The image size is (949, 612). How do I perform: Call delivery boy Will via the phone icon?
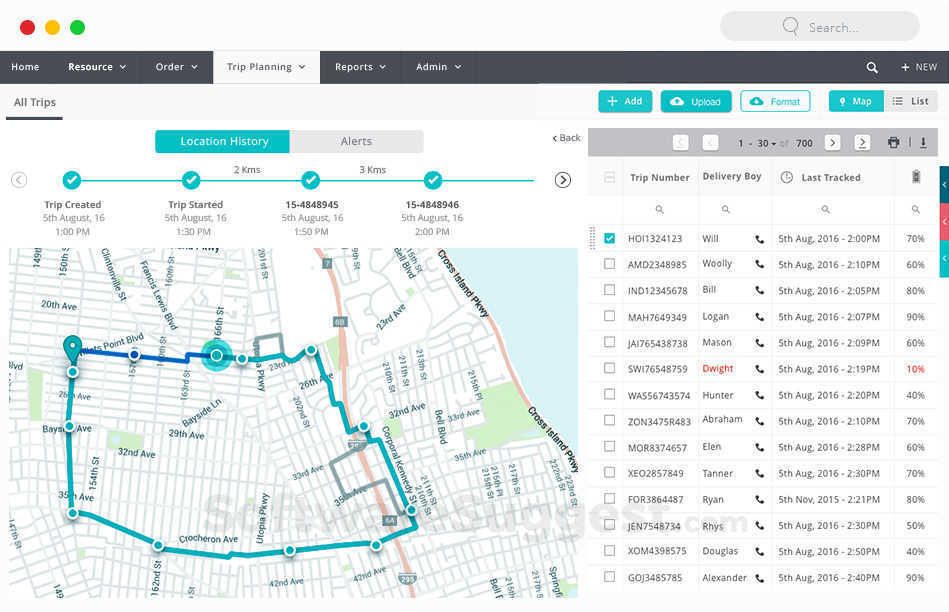pos(759,238)
